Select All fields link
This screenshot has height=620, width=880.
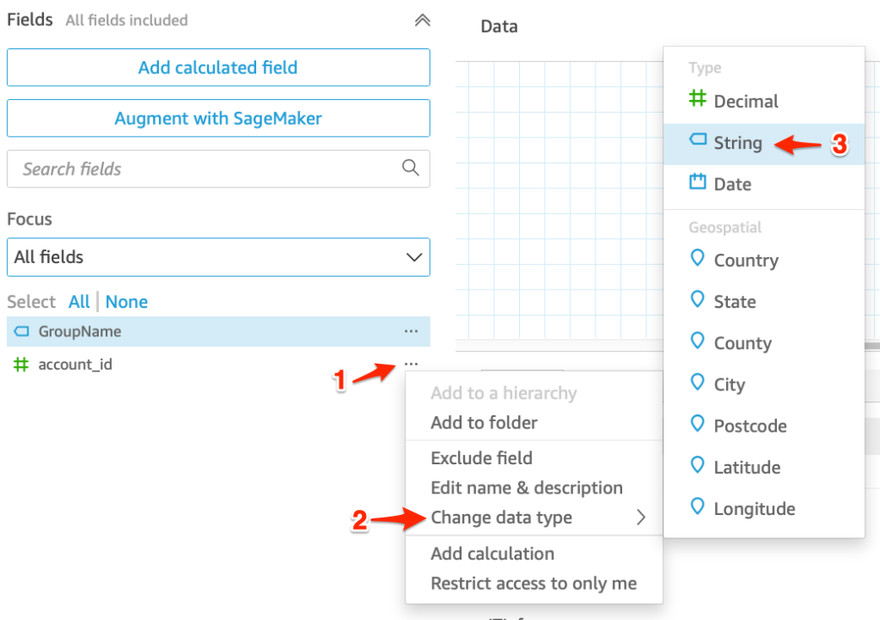tap(79, 301)
